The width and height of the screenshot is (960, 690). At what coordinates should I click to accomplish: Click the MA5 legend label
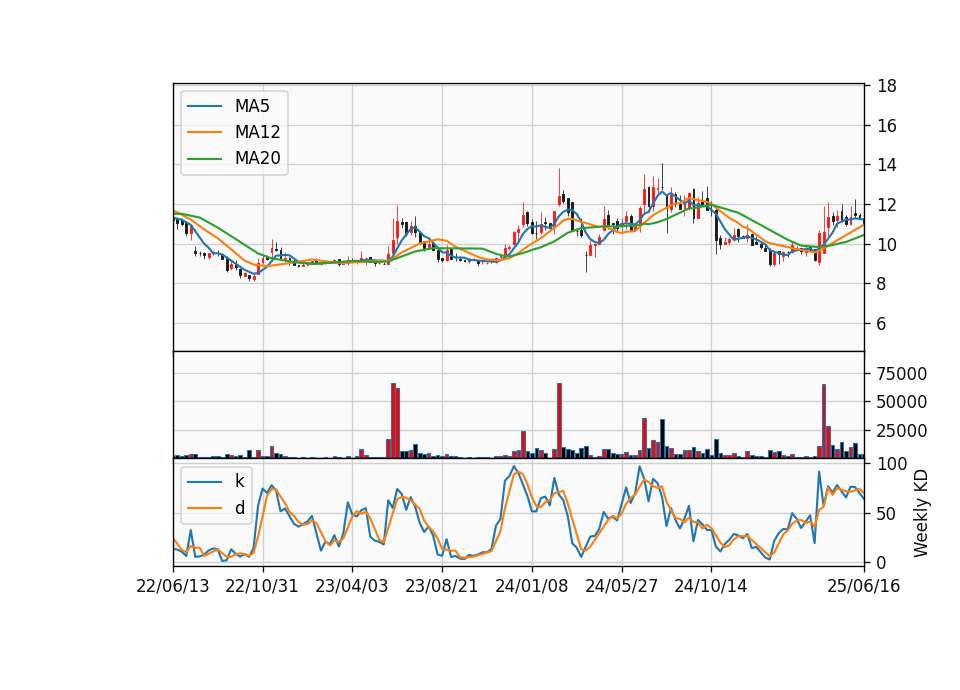252,106
